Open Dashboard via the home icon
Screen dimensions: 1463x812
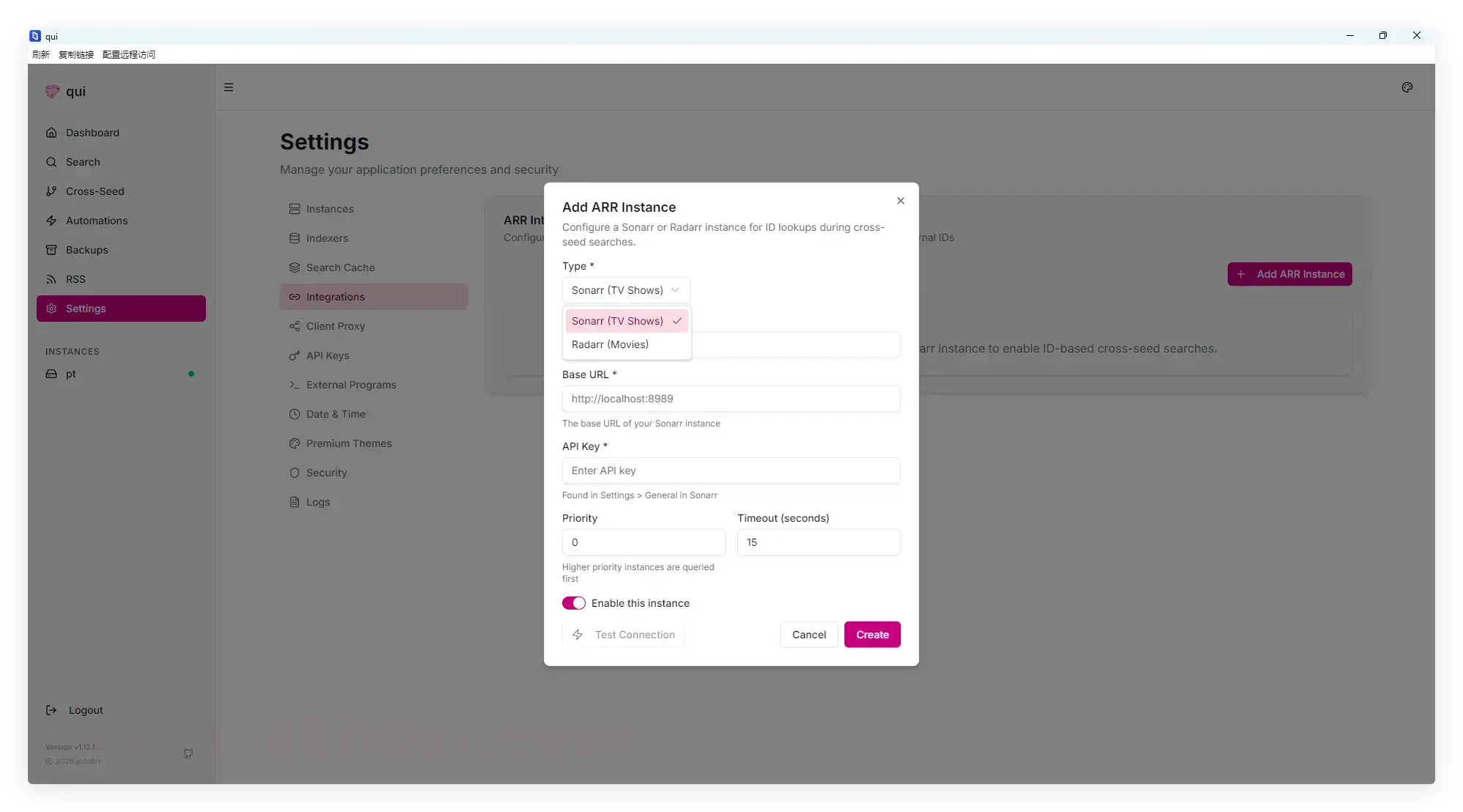click(x=51, y=133)
